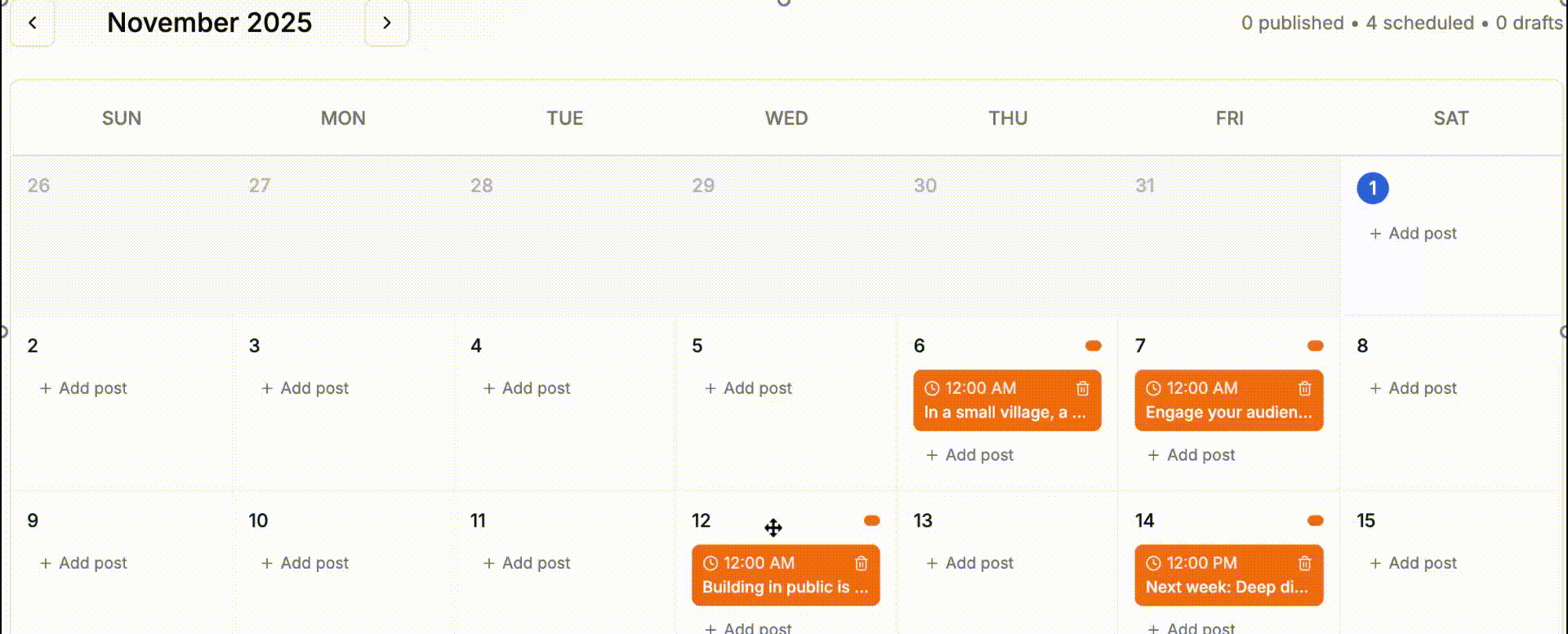Select the THU column header

point(1007,118)
